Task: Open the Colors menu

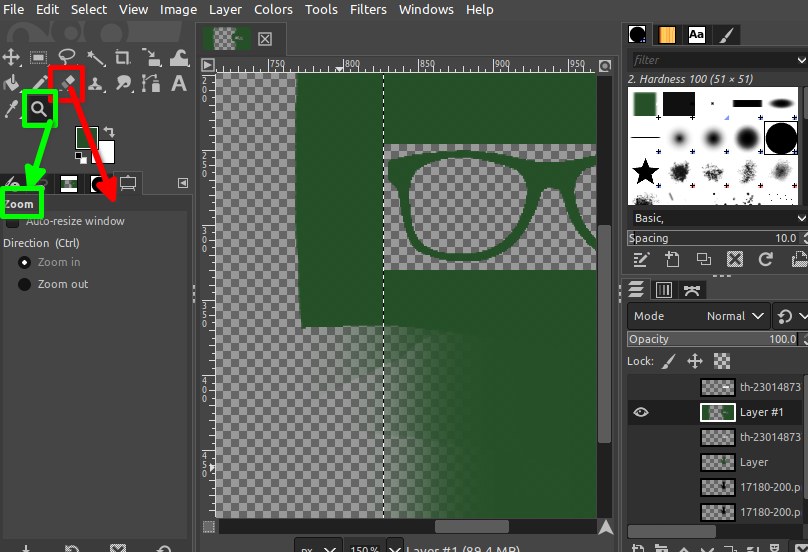Action: (x=272, y=10)
